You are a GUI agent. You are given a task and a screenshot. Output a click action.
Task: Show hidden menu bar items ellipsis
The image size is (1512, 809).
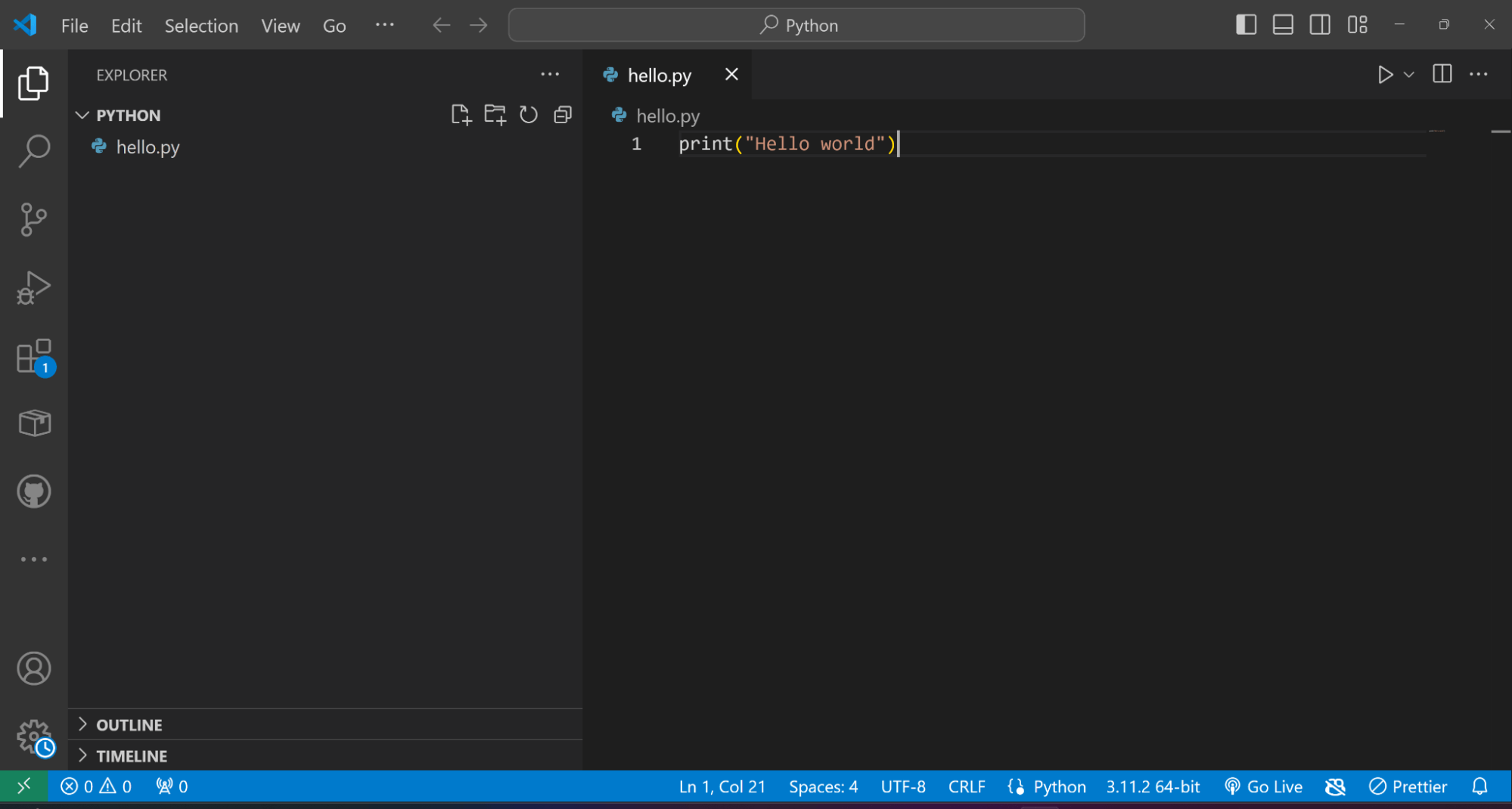(x=384, y=25)
